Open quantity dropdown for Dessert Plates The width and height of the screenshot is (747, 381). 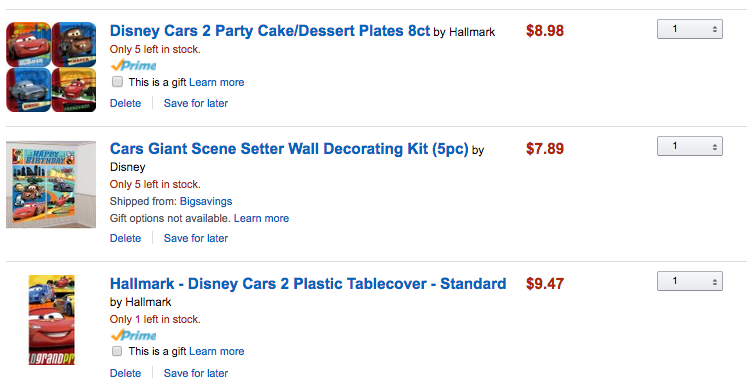(690, 29)
